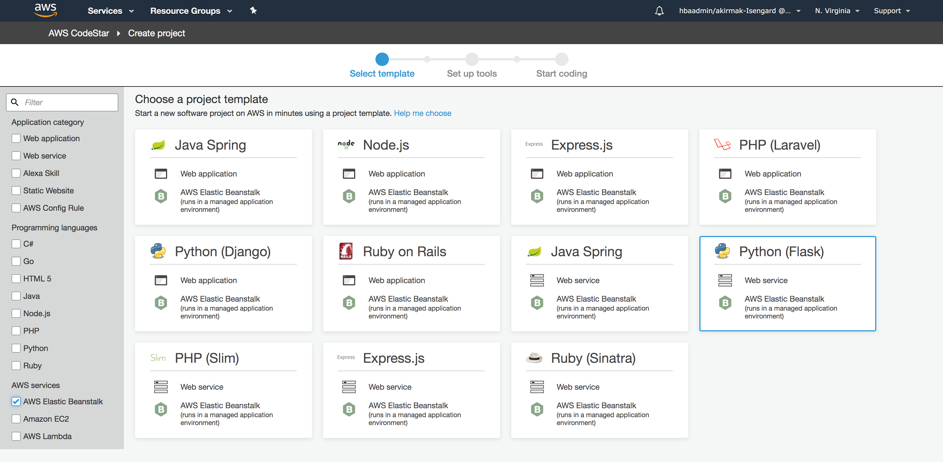Click the pin shortcut star icon
943x462 pixels.
[253, 11]
